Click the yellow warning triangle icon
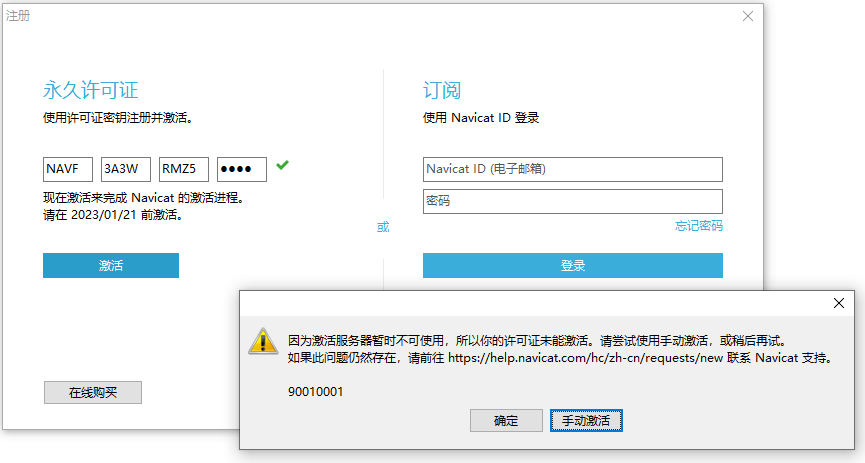 coord(263,341)
